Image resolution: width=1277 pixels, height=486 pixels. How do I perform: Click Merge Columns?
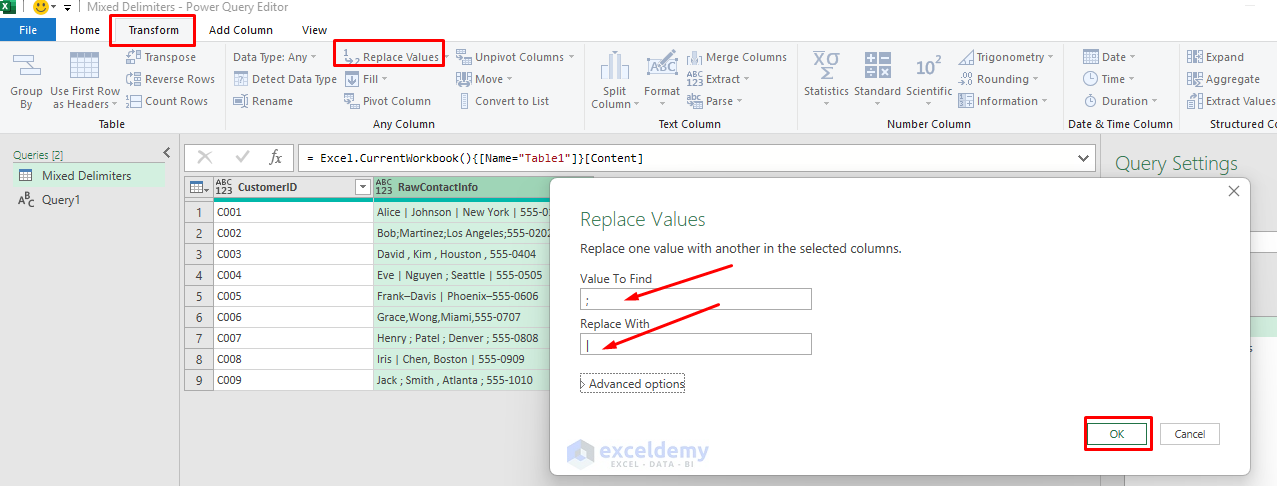click(x=737, y=57)
